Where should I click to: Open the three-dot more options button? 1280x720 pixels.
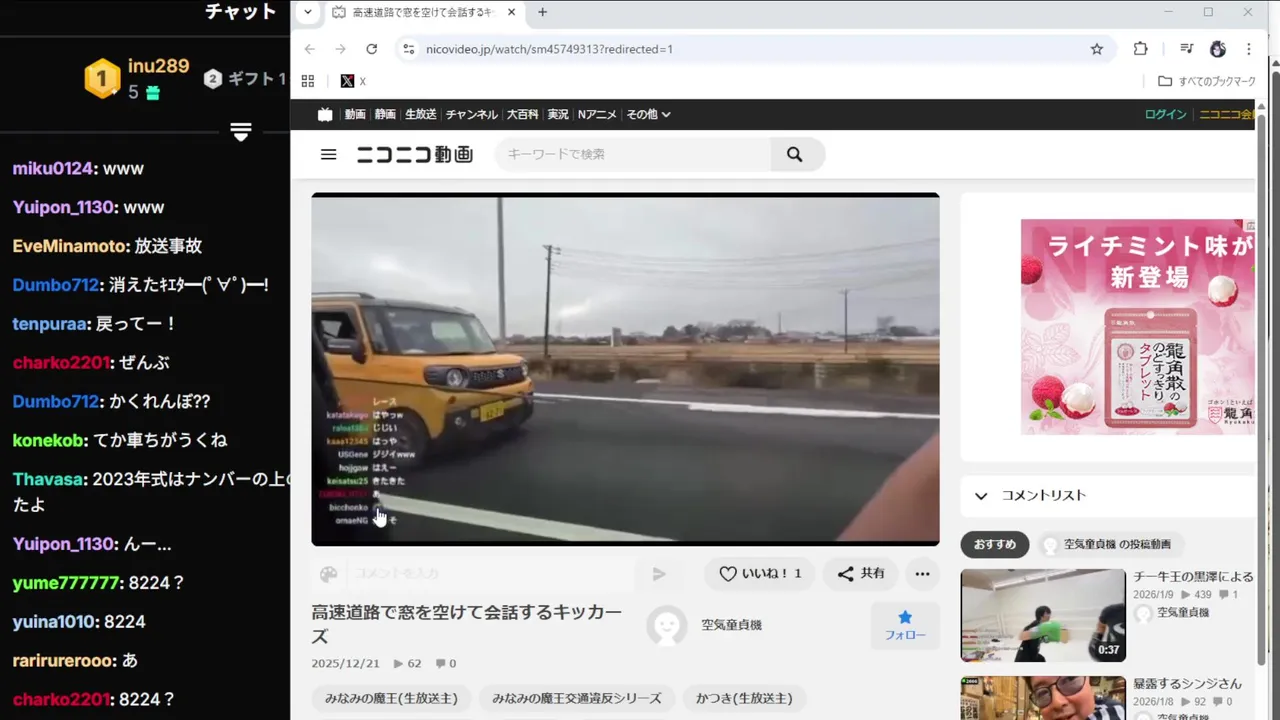pyautogui.click(x=922, y=573)
